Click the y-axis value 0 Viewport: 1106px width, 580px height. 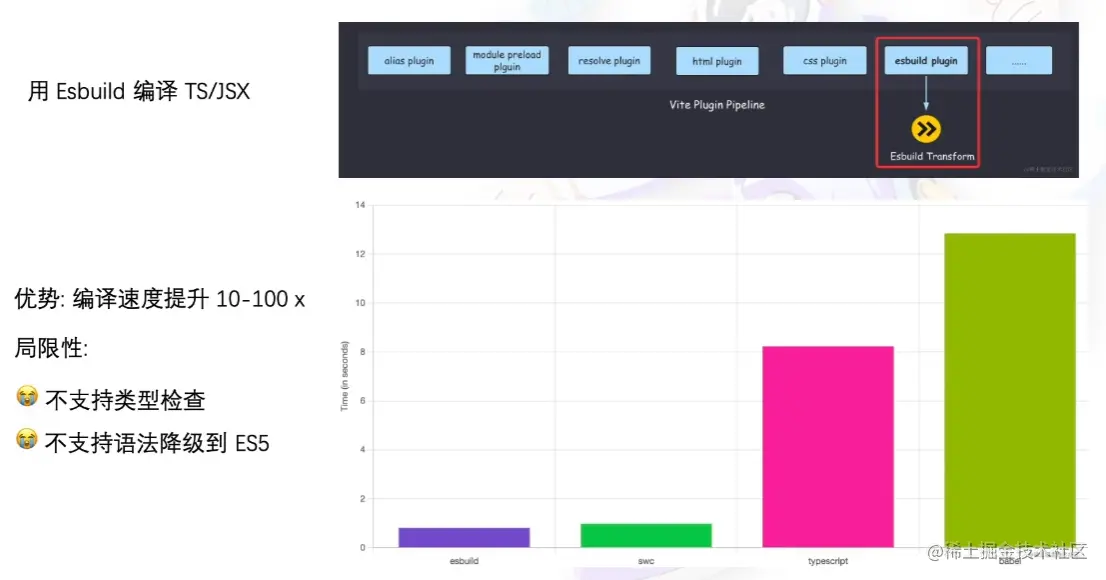[363, 548]
